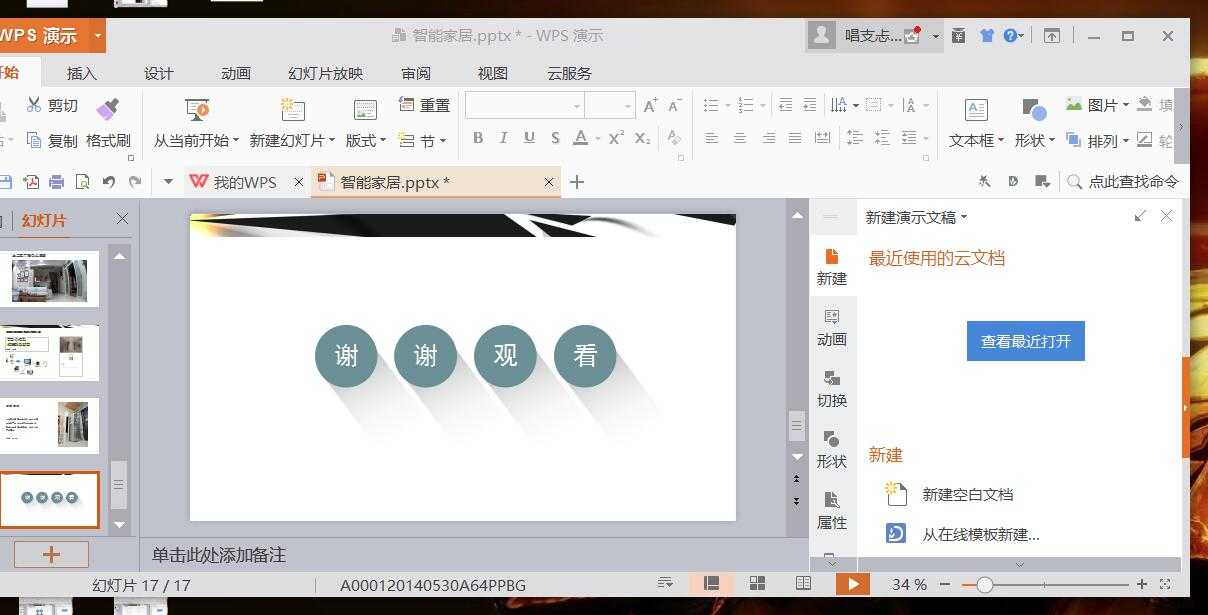Screen dimensions: 1208x615
Task: Click the orange slideshow play button
Action: click(x=852, y=584)
